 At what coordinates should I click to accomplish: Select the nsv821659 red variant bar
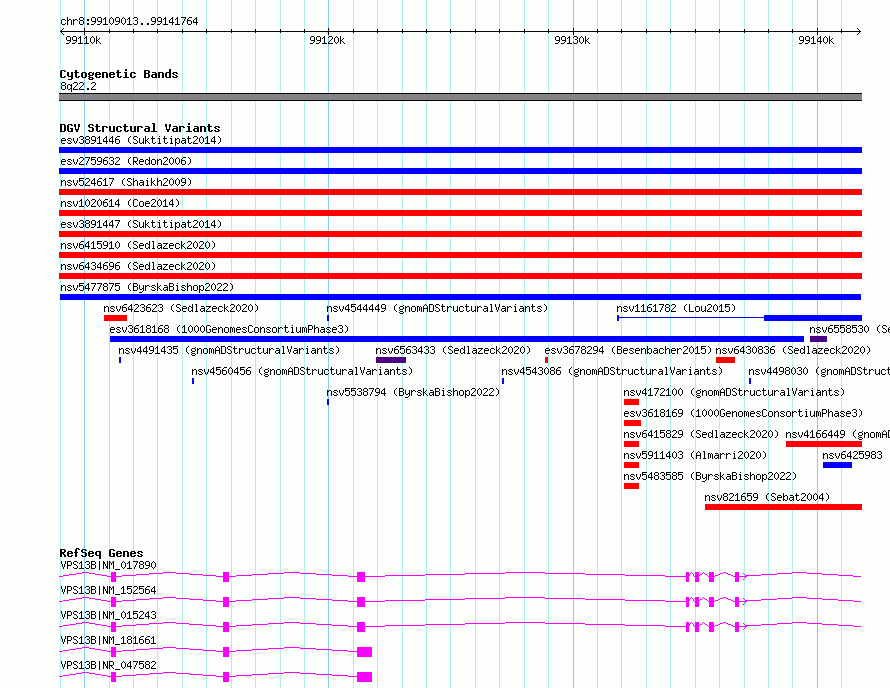click(x=783, y=507)
